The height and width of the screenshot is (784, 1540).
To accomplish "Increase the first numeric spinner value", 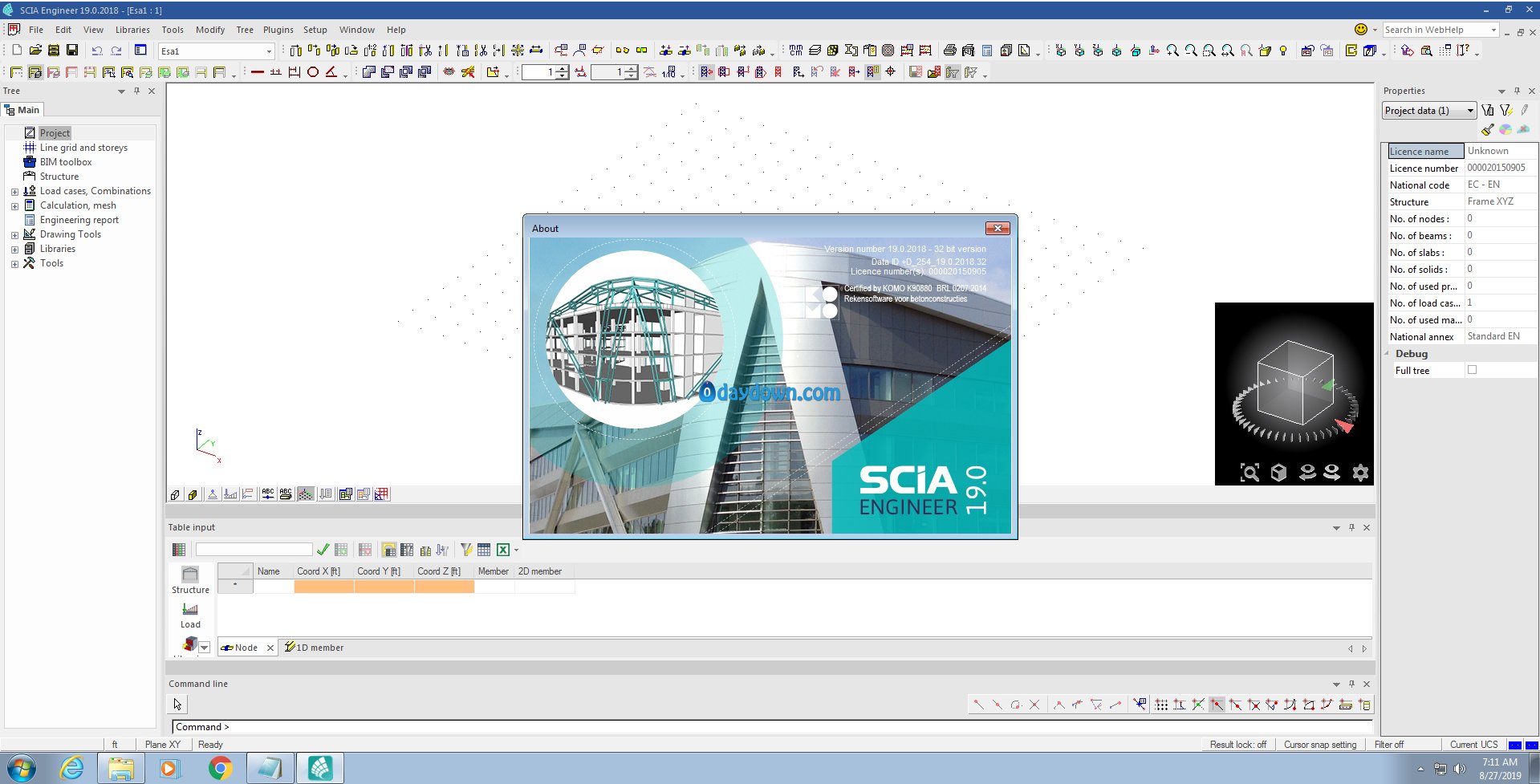I will coord(563,68).
